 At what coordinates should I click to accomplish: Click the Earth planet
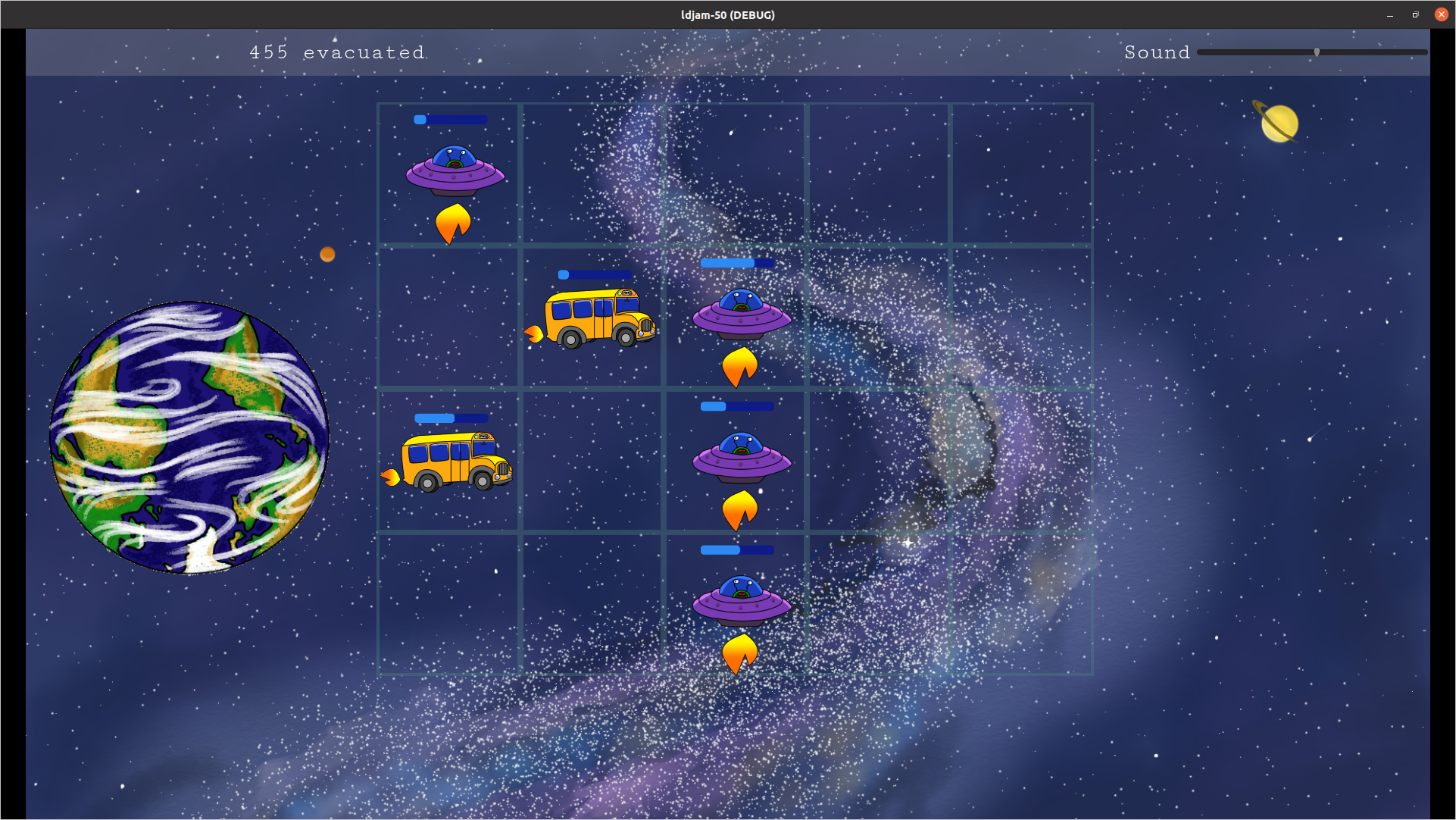click(189, 437)
